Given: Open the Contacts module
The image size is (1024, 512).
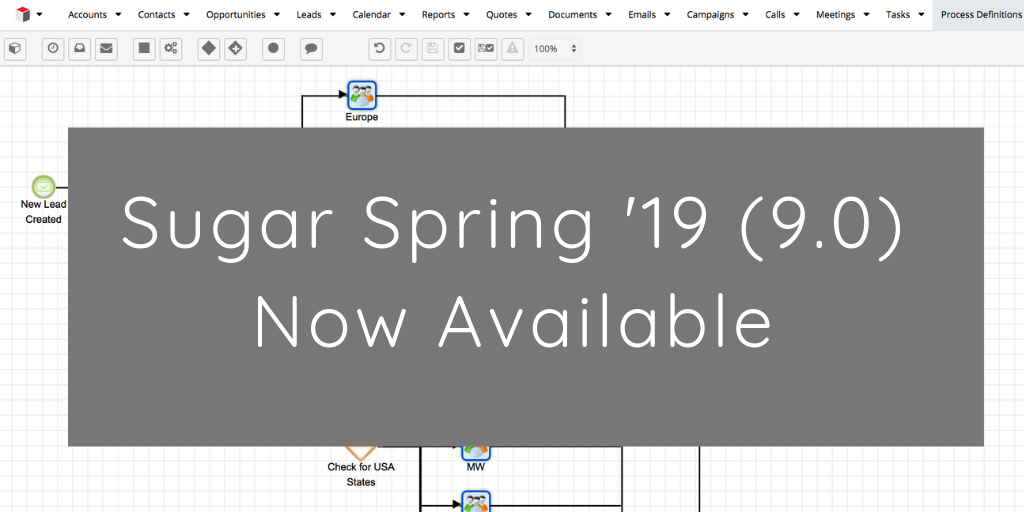Looking at the screenshot, I should tap(156, 14).
